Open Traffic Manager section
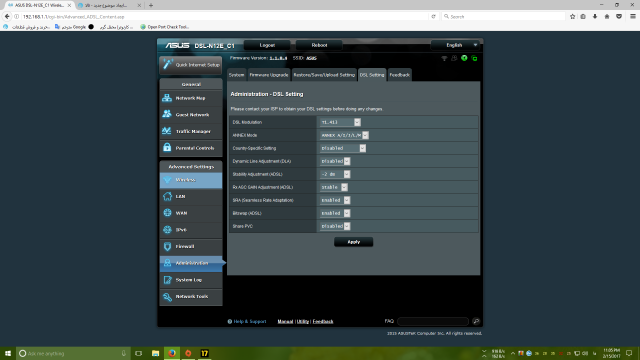 point(191,131)
